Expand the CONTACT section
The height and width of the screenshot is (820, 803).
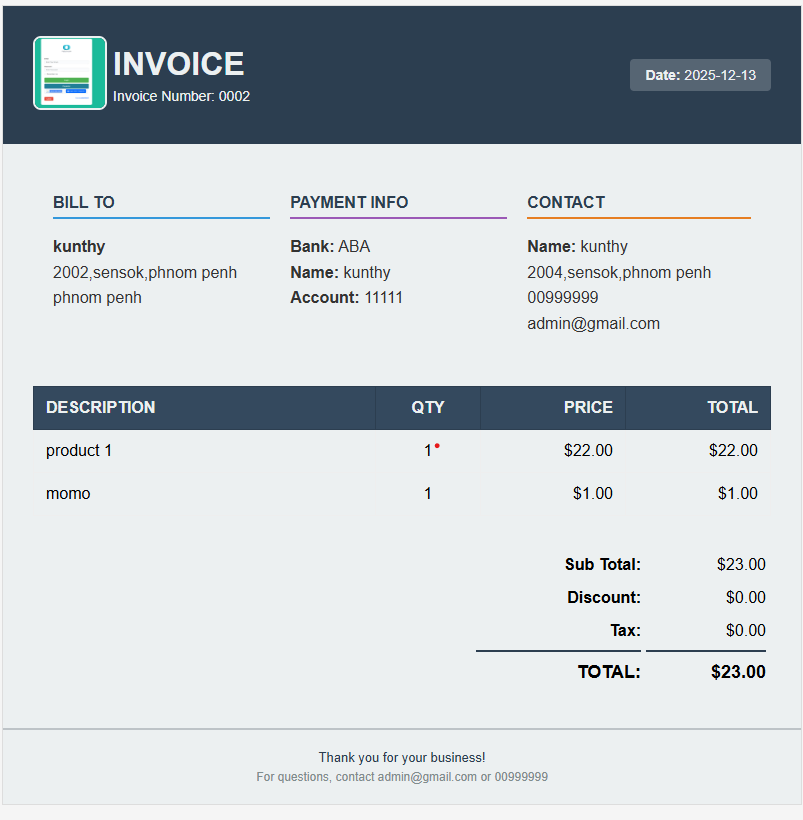pos(566,202)
